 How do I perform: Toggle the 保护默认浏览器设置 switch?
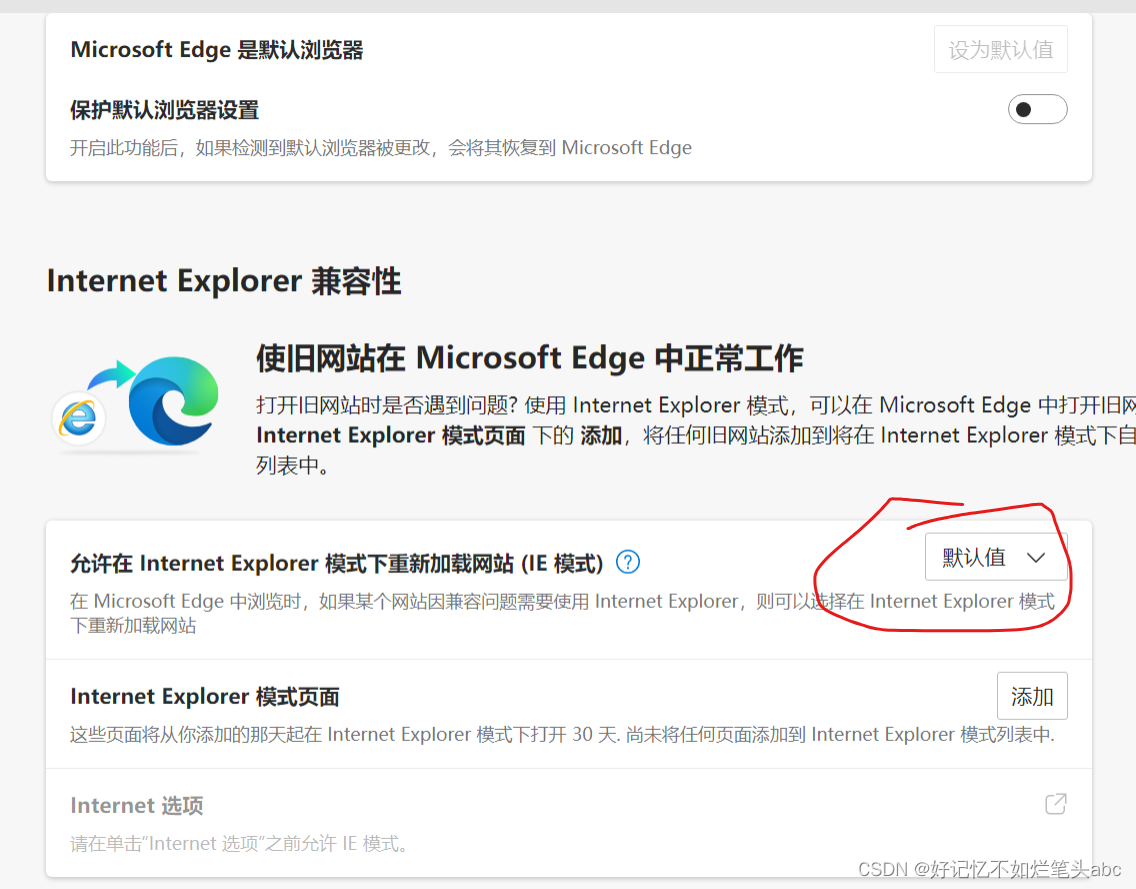pyautogui.click(x=1037, y=109)
